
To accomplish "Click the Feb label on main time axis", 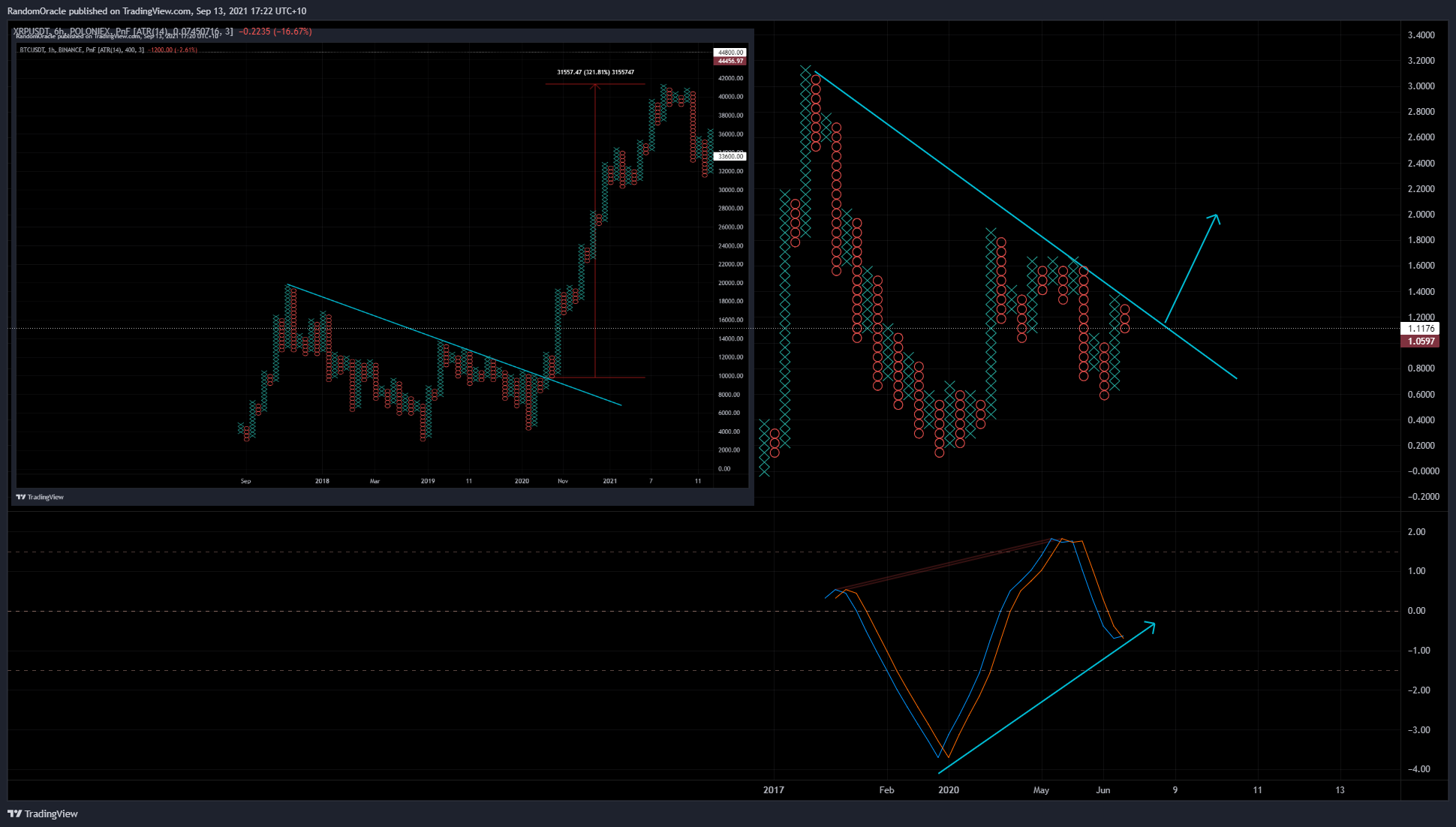I will pyautogui.click(x=886, y=790).
